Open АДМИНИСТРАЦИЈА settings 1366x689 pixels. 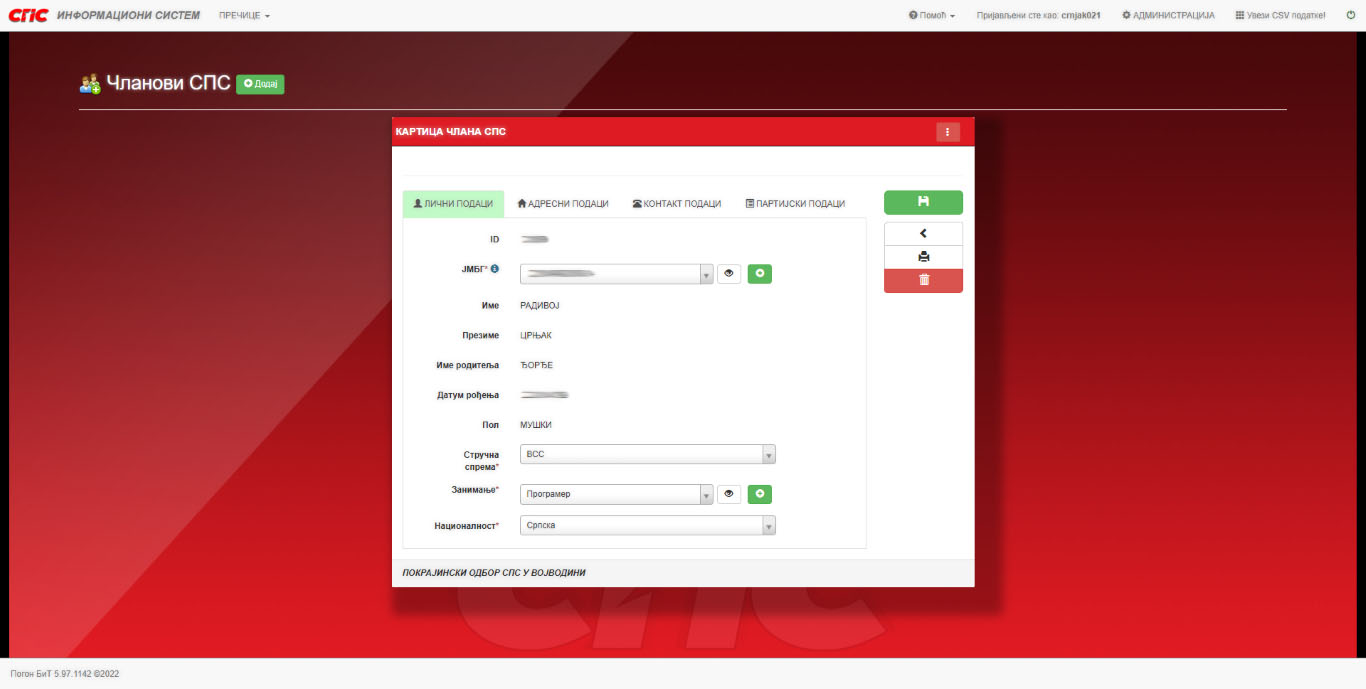coord(1168,16)
